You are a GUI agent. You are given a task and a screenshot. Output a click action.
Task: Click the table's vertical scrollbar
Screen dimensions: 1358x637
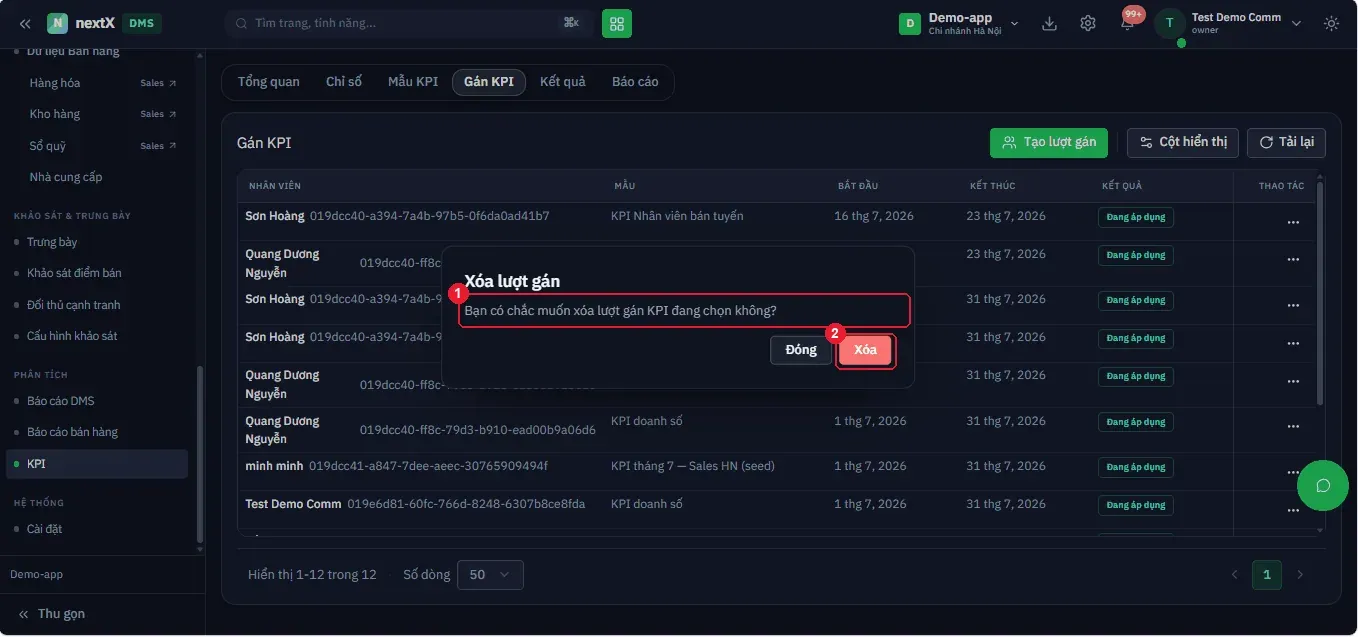tap(1320, 292)
